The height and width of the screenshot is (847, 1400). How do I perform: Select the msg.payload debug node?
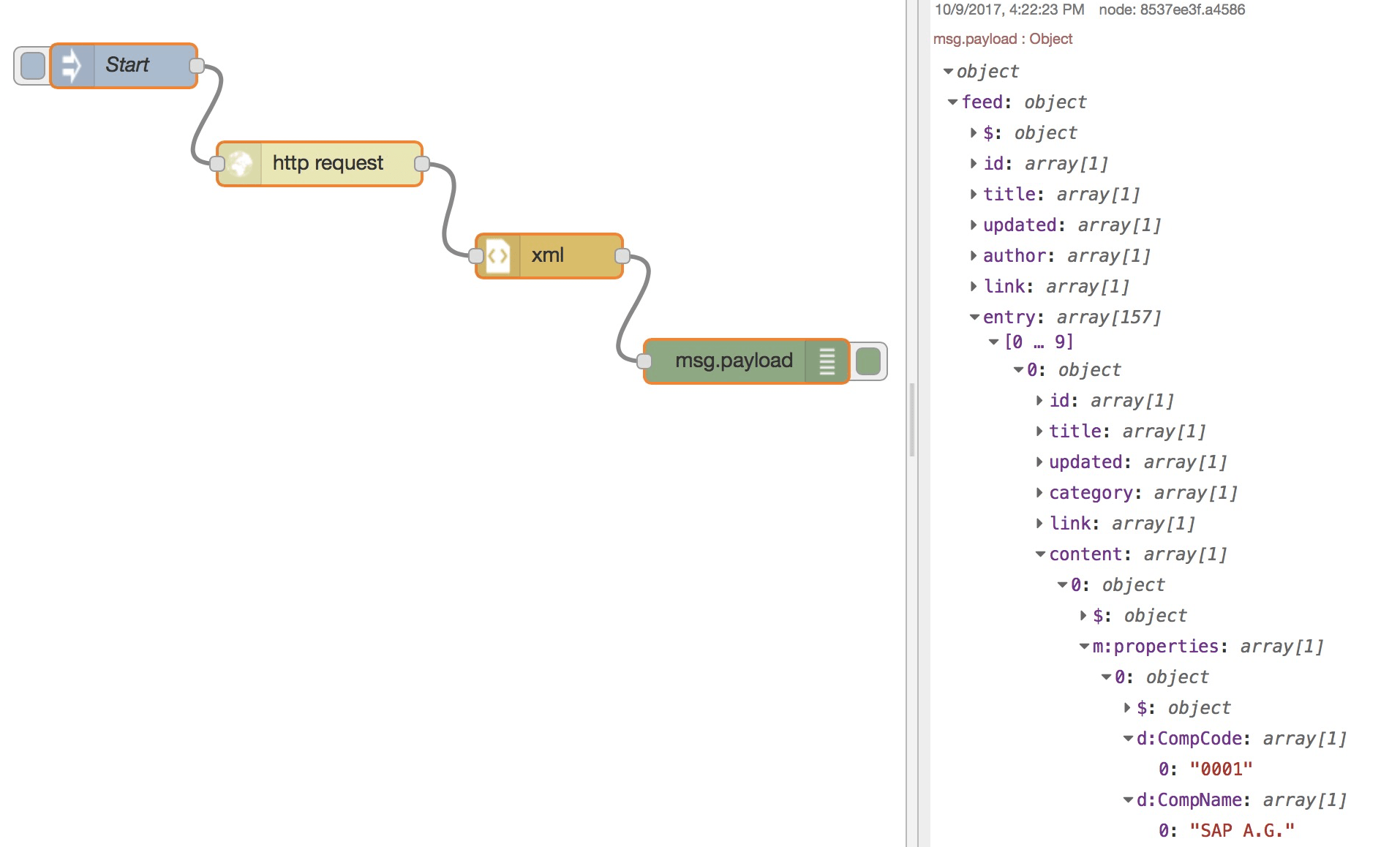click(x=734, y=361)
